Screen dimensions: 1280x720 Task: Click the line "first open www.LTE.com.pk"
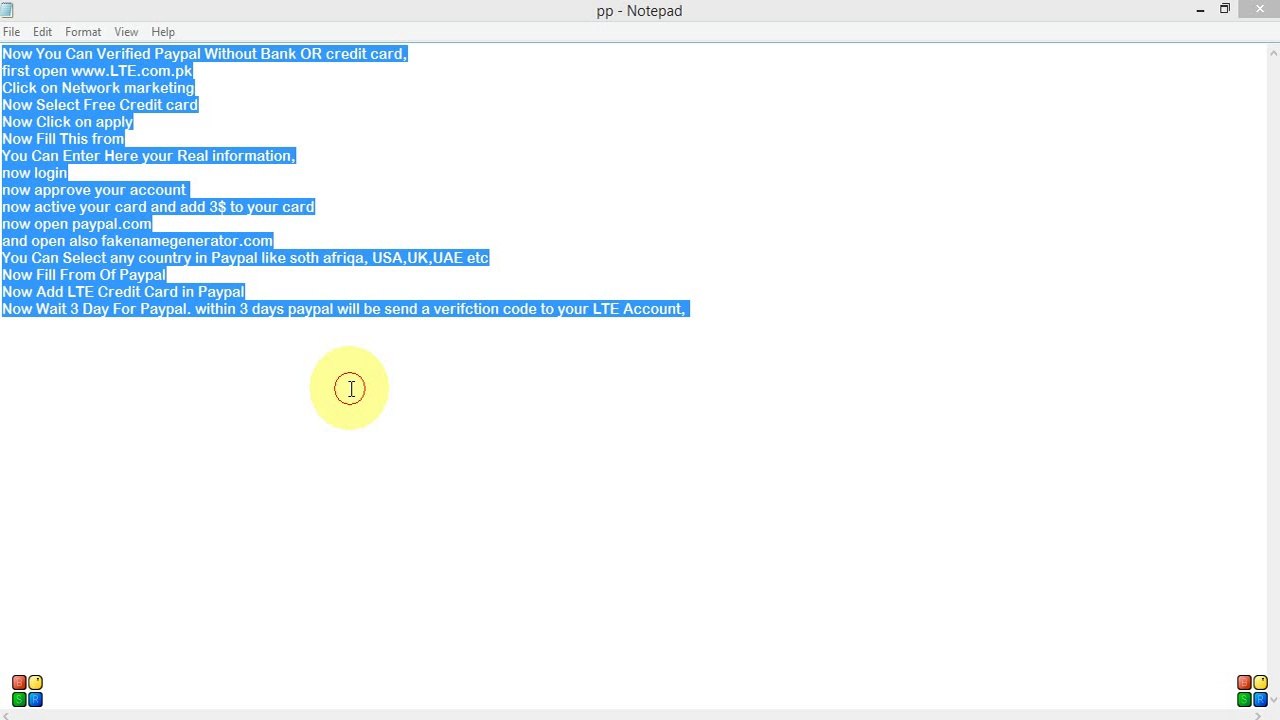pos(97,71)
